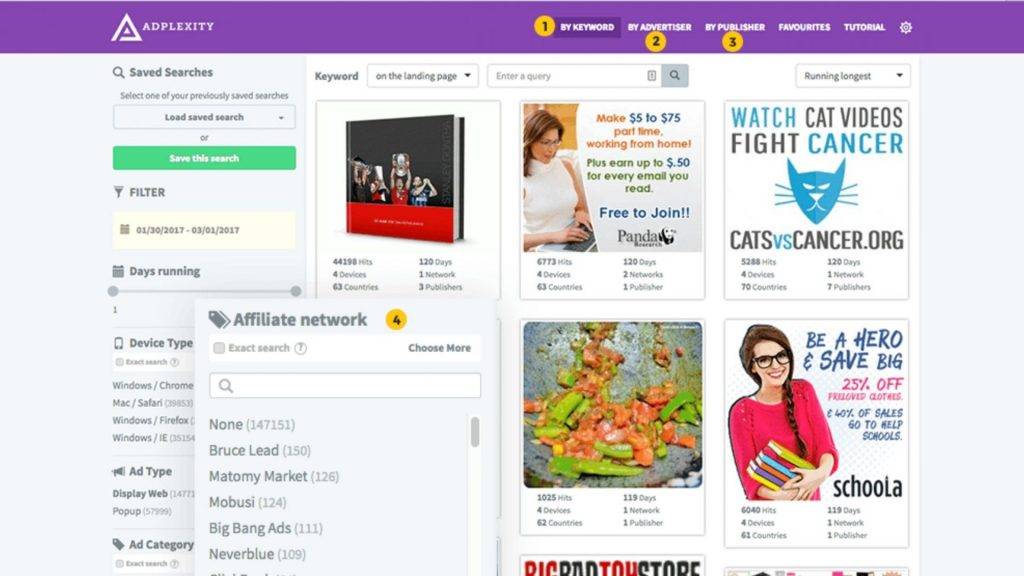The width and height of the screenshot is (1024, 576).
Task: Click the Device Type phone icon
Action: [118, 343]
